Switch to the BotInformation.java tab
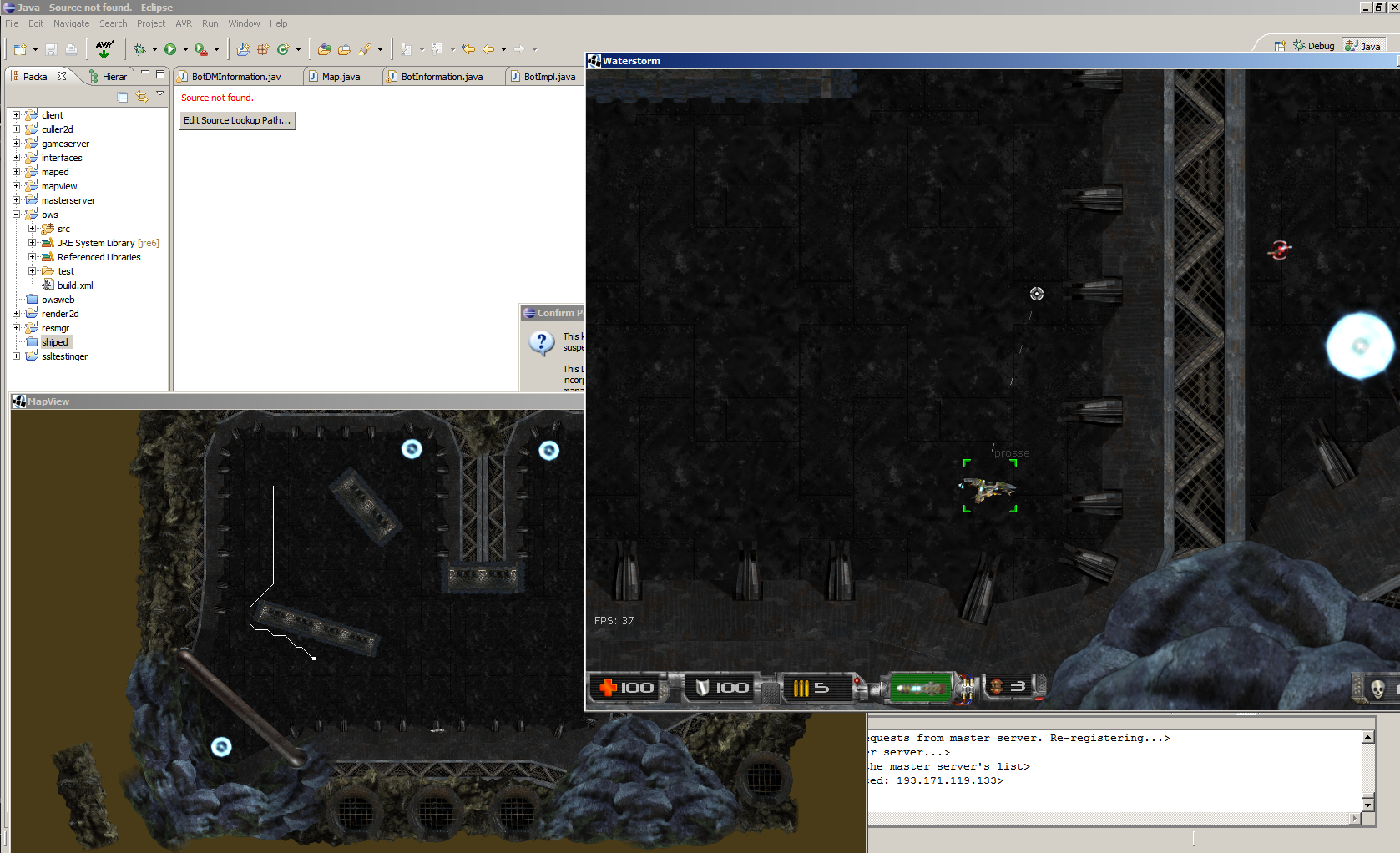Image resolution: width=1400 pixels, height=853 pixels. point(442,77)
